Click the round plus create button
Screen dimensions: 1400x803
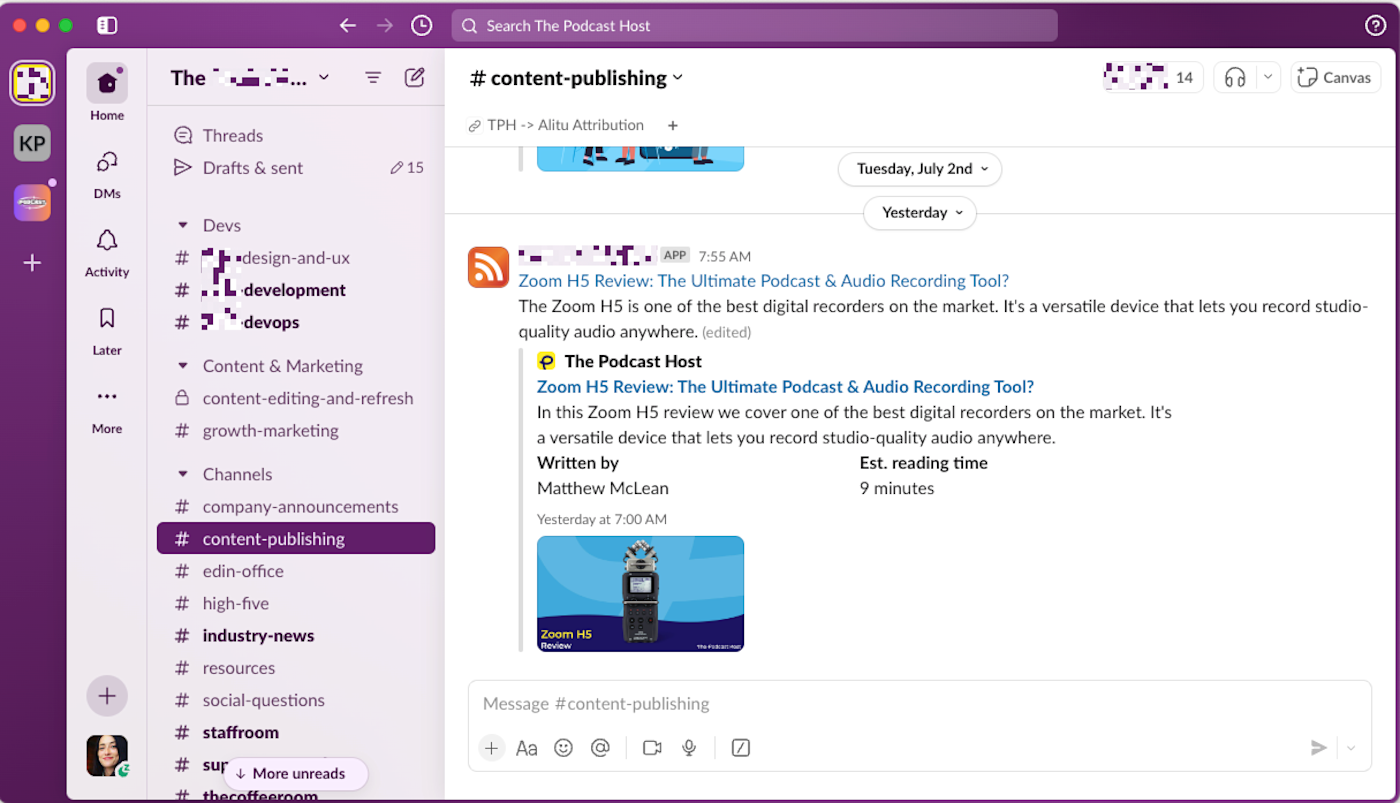coord(107,696)
